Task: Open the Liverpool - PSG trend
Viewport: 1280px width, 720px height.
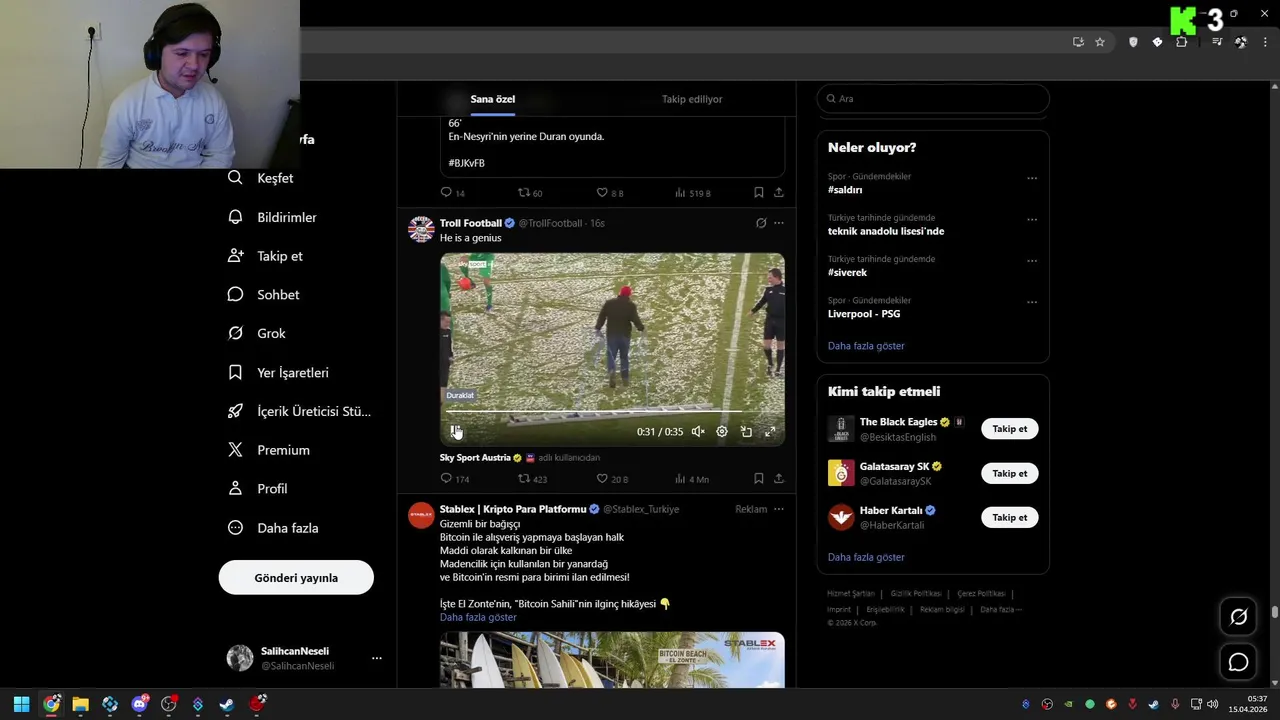Action: [x=864, y=314]
